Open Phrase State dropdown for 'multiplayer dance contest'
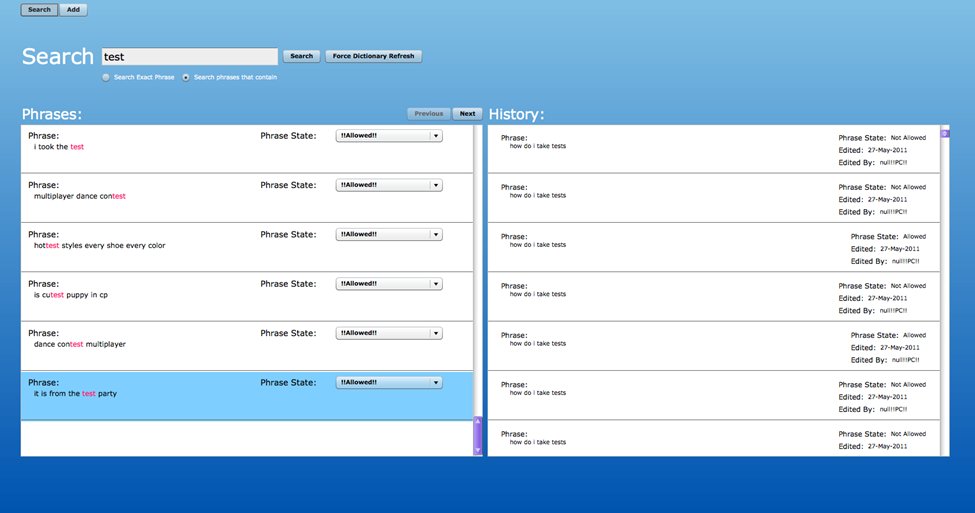The width and height of the screenshot is (975, 513). 389,185
